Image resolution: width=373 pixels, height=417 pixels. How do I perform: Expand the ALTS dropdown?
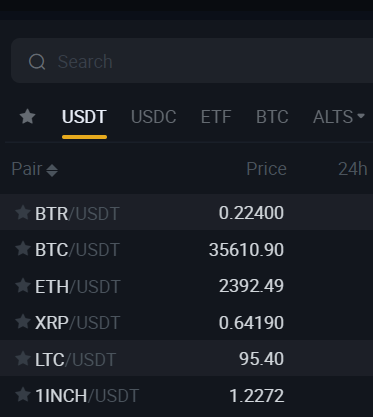pyautogui.click(x=339, y=117)
